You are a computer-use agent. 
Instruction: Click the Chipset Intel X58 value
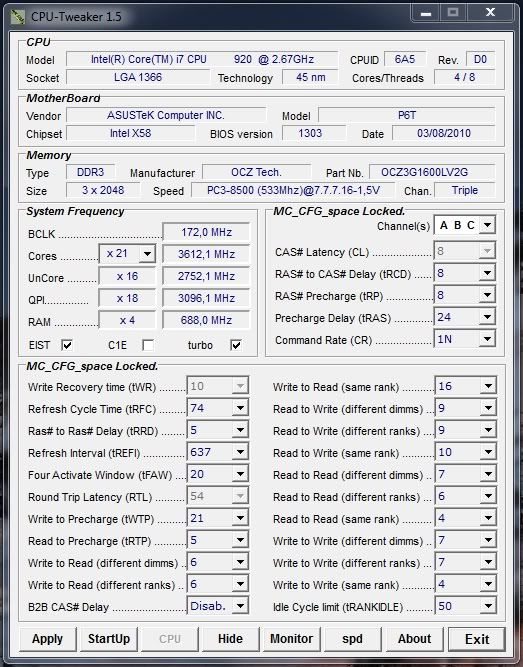[x=131, y=134]
